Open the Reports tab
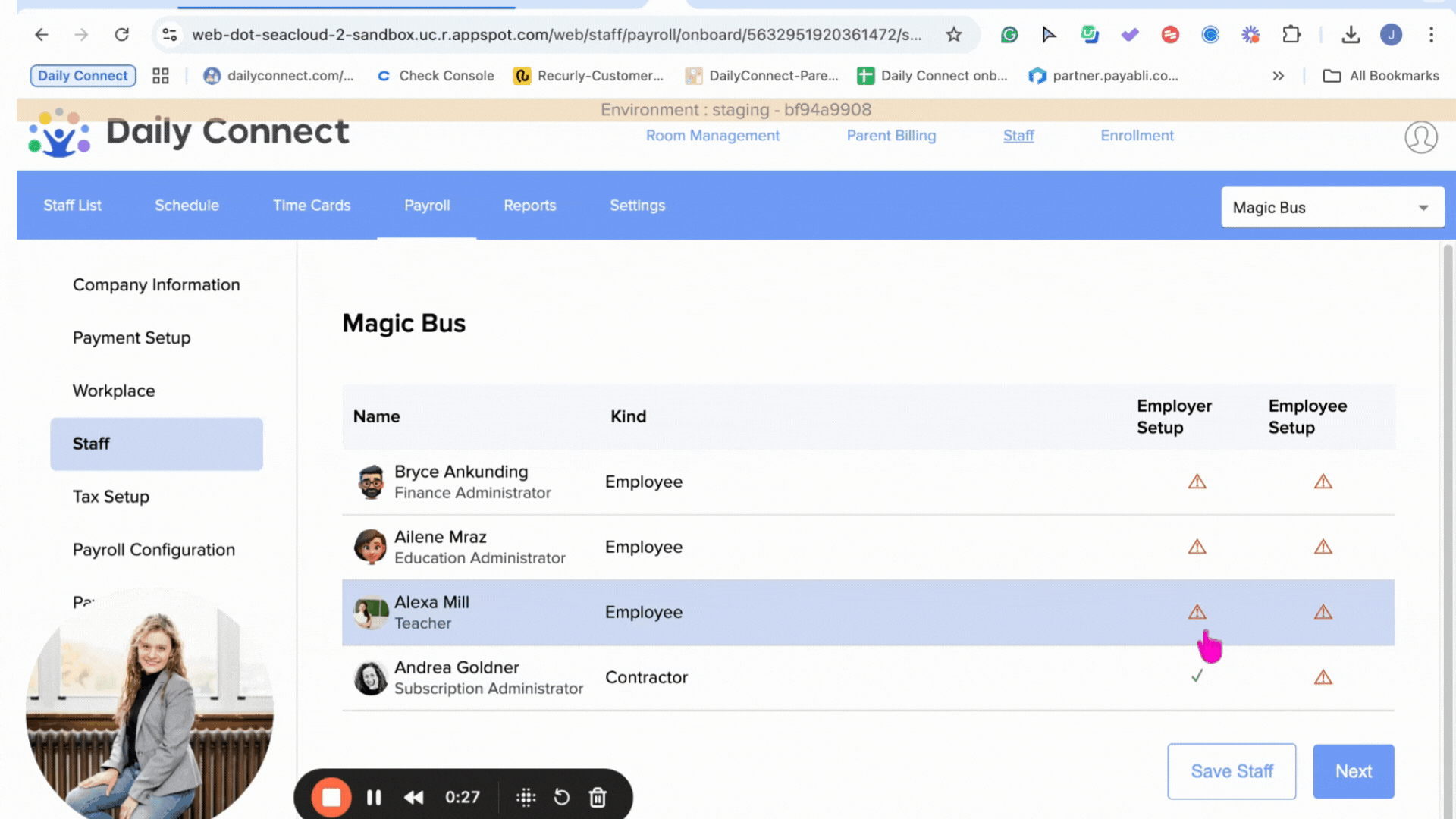The width and height of the screenshot is (1456, 819). click(x=529, y=206)
